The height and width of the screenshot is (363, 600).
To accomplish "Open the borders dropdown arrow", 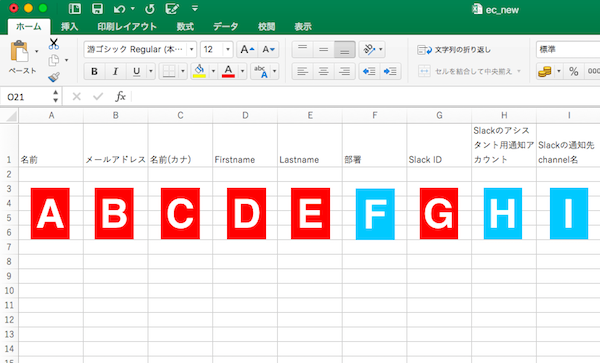I will point(183,71).
